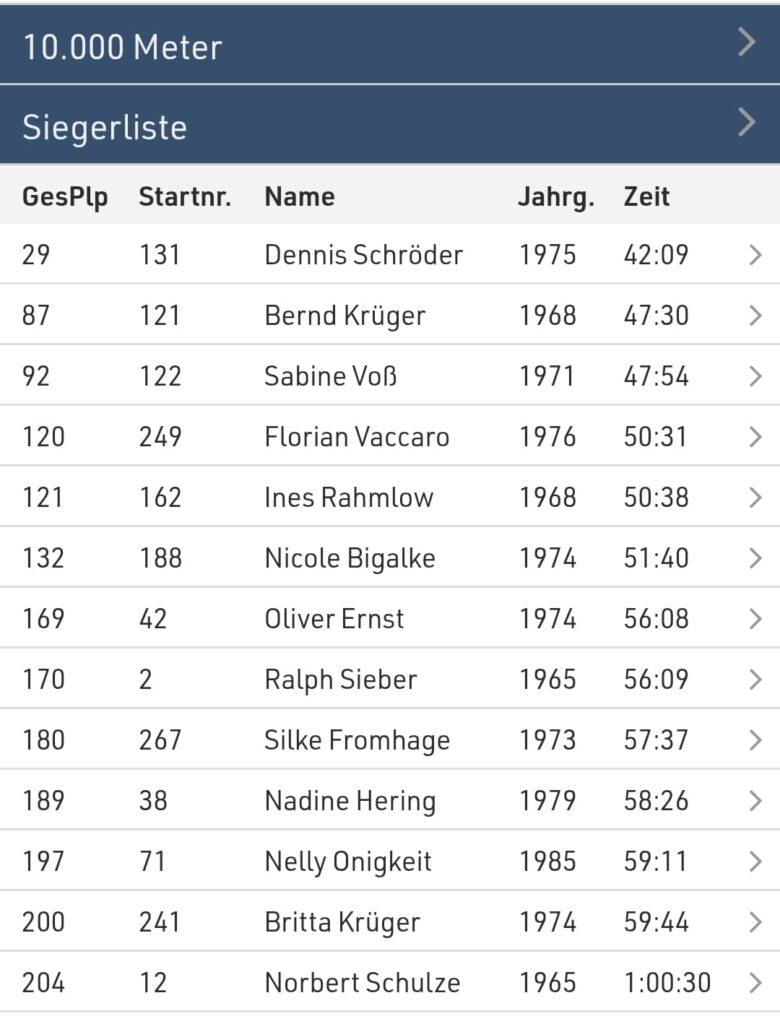Click the Startnr. column header
Screen dimensions: 780x1024
click(x=185, y=197)
